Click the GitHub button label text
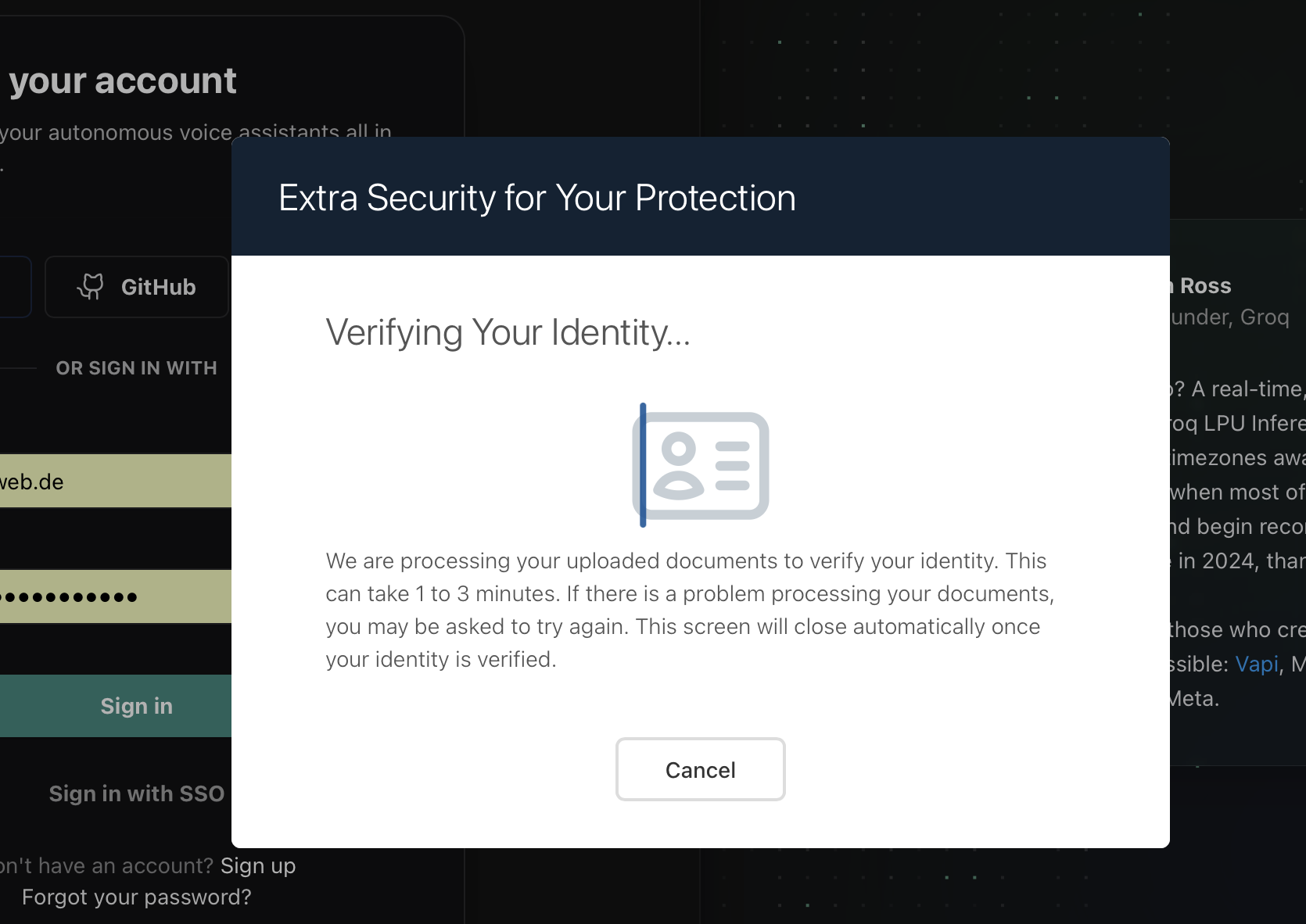Image resolution: width=1306 pixels, height=924 pixels. 158,287
